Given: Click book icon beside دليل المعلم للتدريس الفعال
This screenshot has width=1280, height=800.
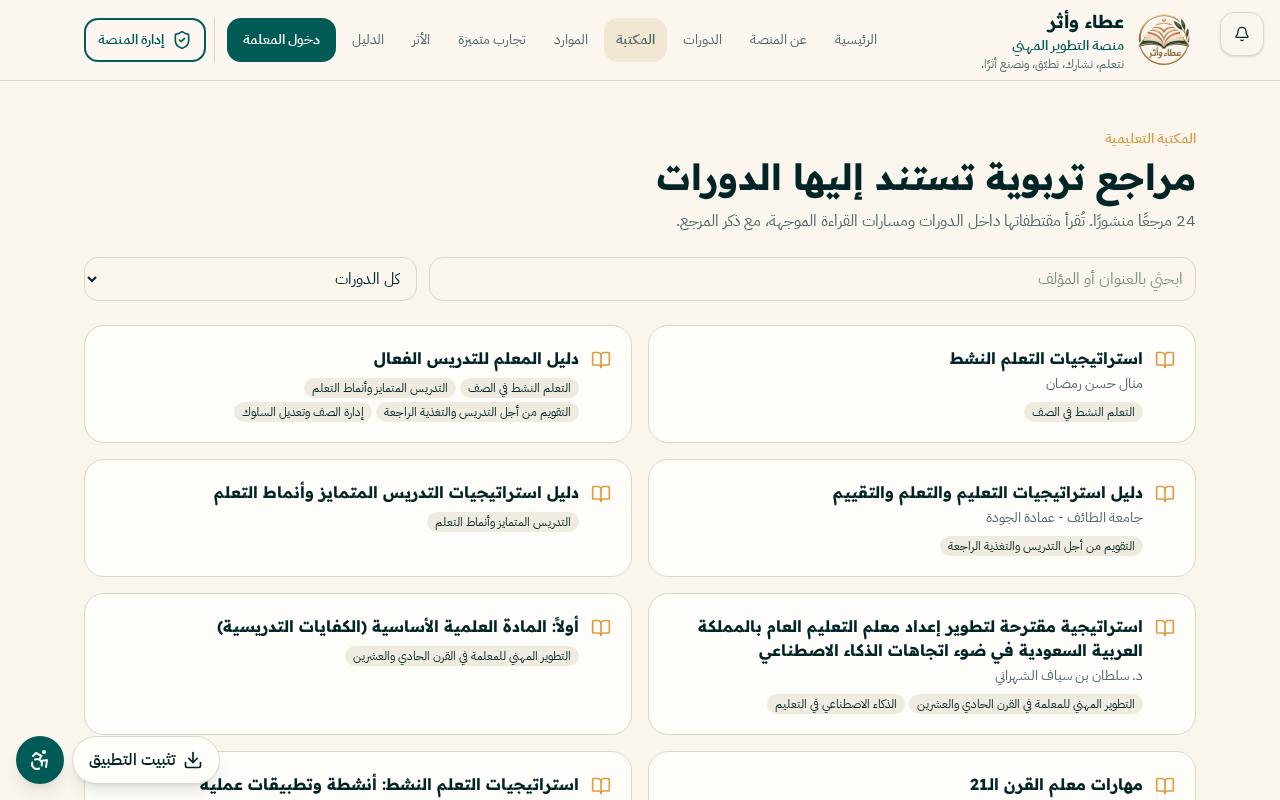Looking at the screenshot, I should (601, 359).
